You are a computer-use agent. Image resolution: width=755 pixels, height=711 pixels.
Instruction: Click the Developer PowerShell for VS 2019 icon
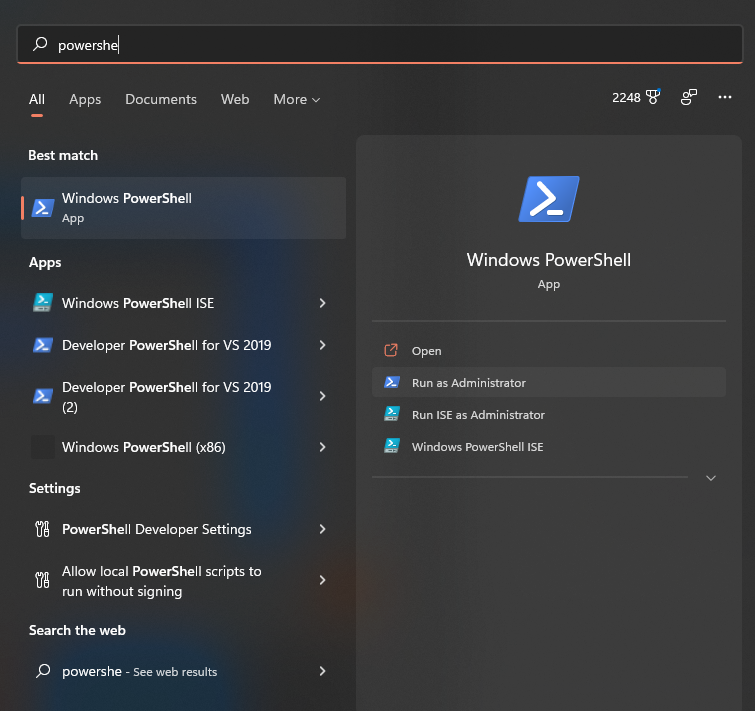tap(43, 345)
